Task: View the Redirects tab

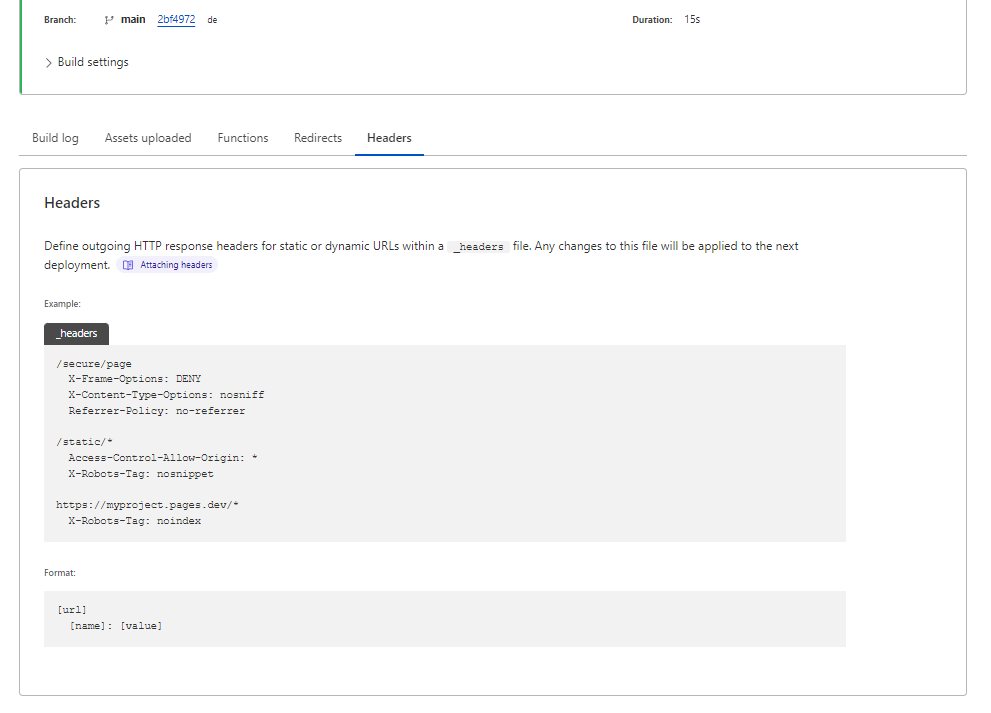Action: pyautogui.click(x=317, y=137)
